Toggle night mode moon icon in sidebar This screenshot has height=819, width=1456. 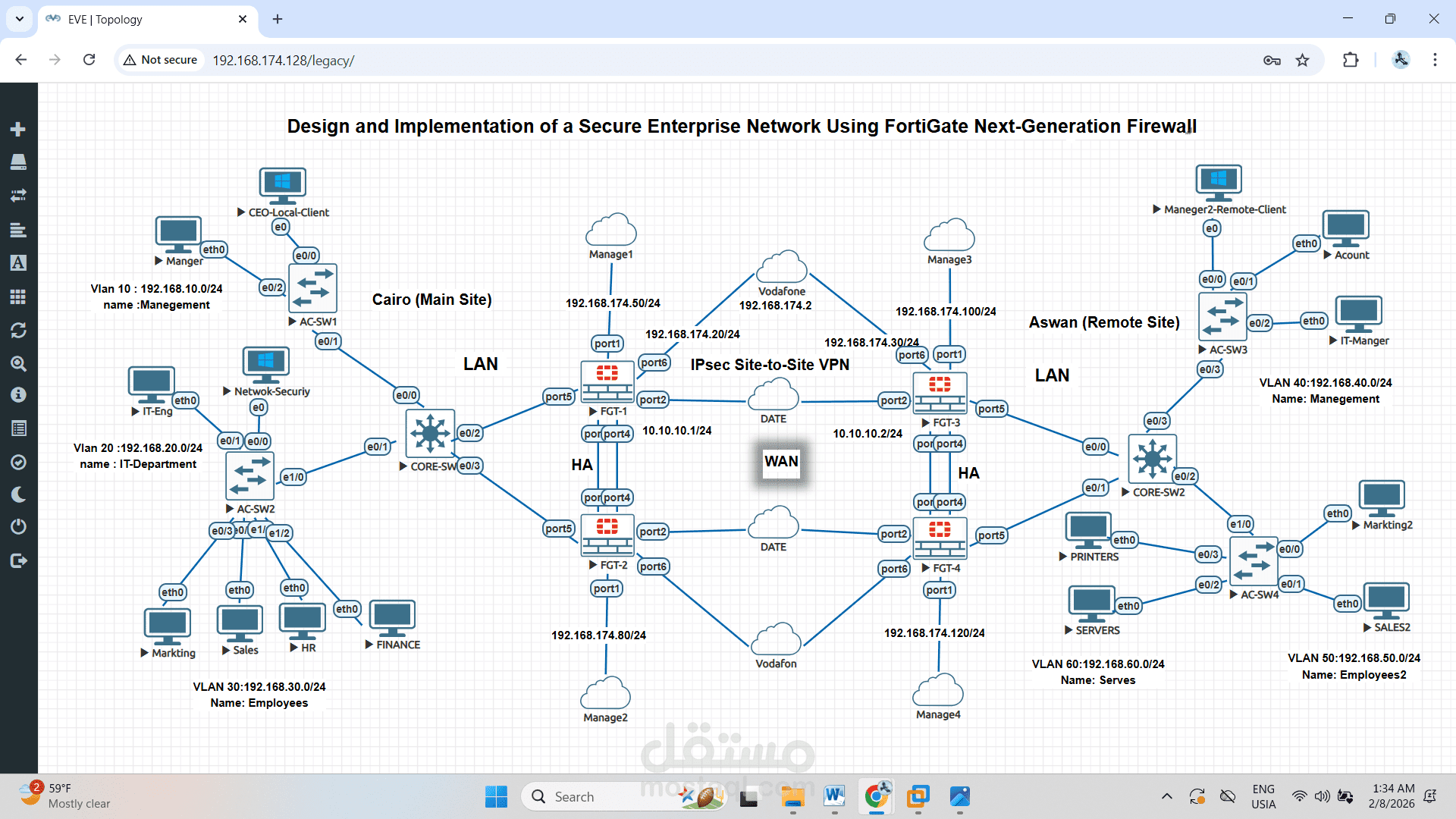click(x=18, y=494)
